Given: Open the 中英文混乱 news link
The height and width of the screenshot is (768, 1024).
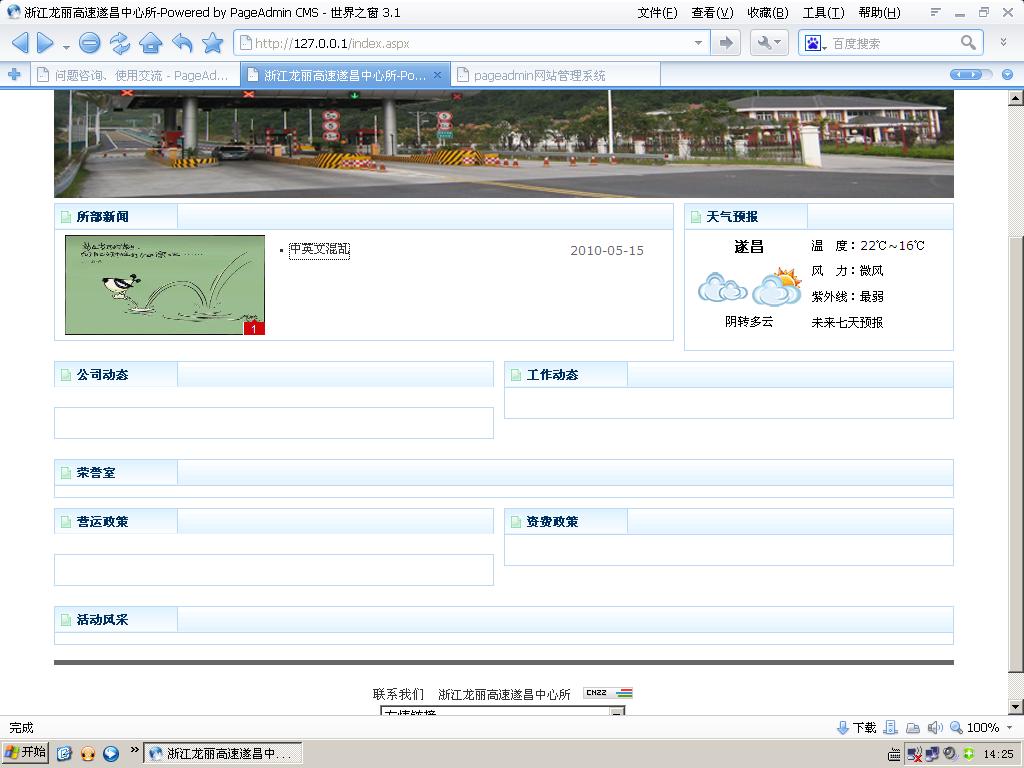Looking at the screenshot, I should pos(319,249).
